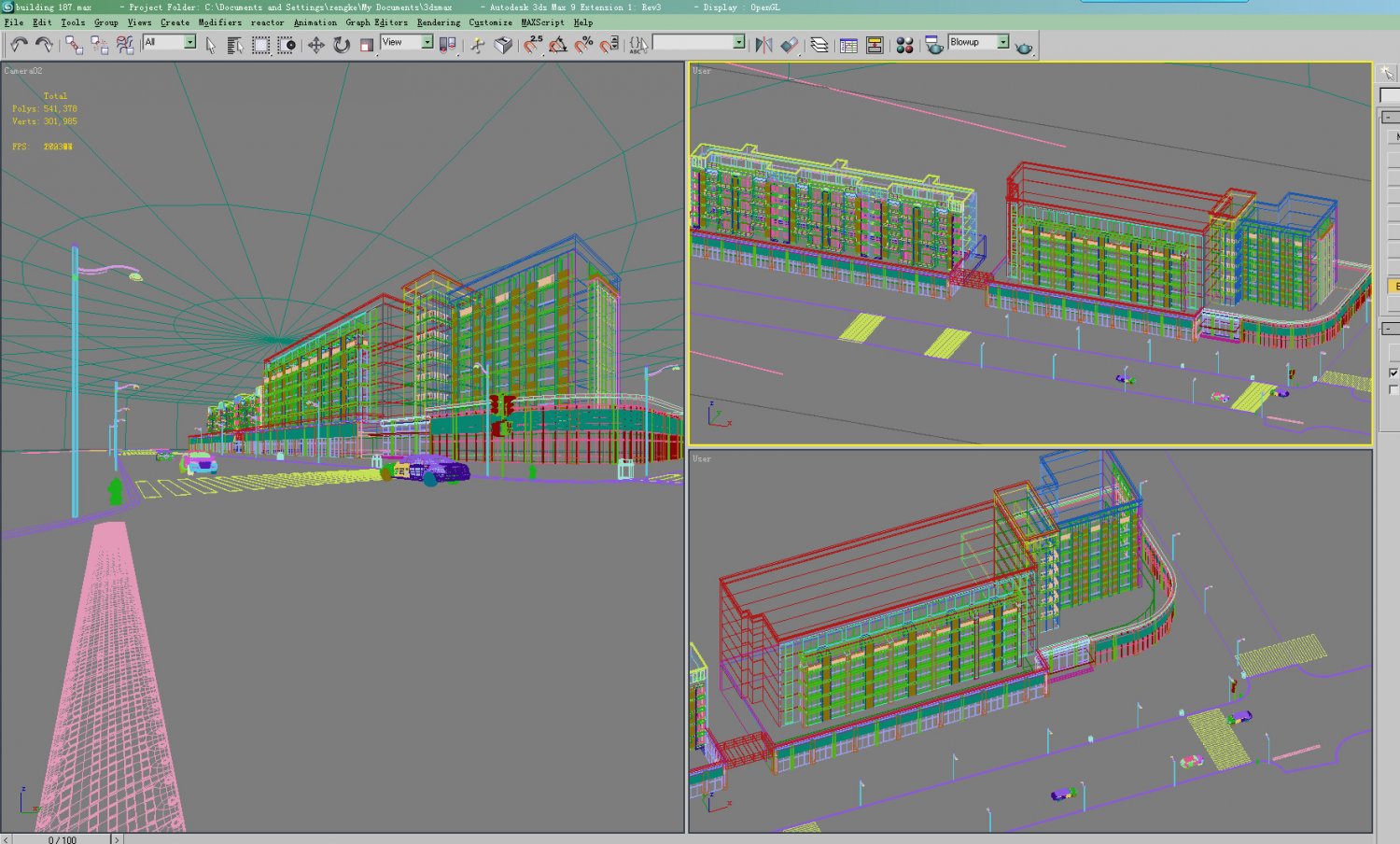The width and height of the screenshot is (1400, 844).
Task: Open the Help menu
Action: pyautogui.click(x=583, y=22)
